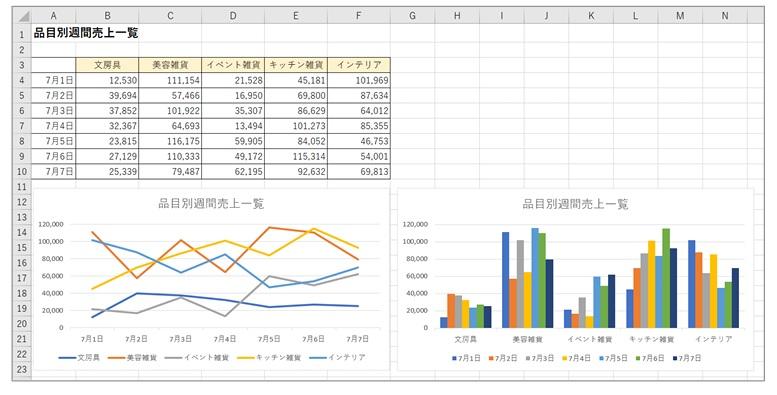Click the bar chart title
Image resolution: width=777 pixels, height=395 pixels.
(x=575, y=204)
